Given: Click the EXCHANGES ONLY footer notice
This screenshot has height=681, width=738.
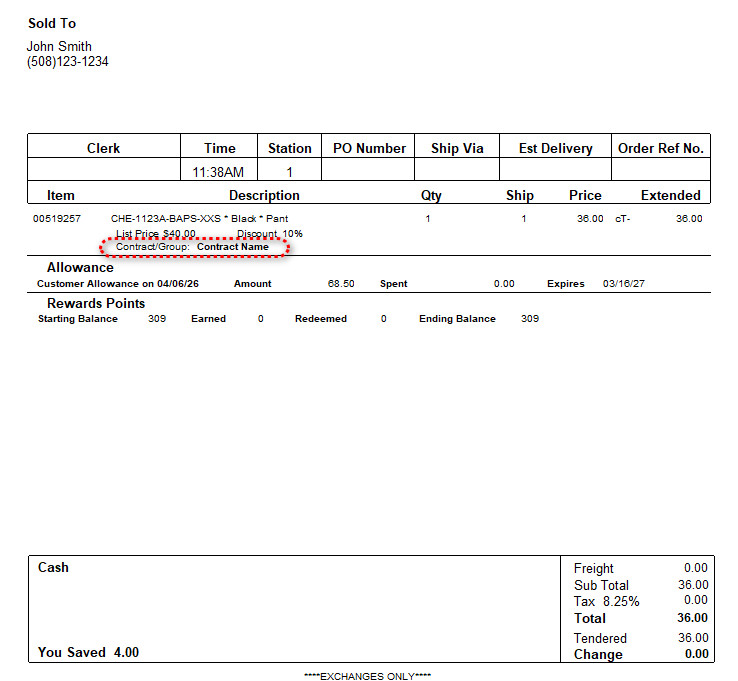Looking at the screenshot, I should point(367,676).
